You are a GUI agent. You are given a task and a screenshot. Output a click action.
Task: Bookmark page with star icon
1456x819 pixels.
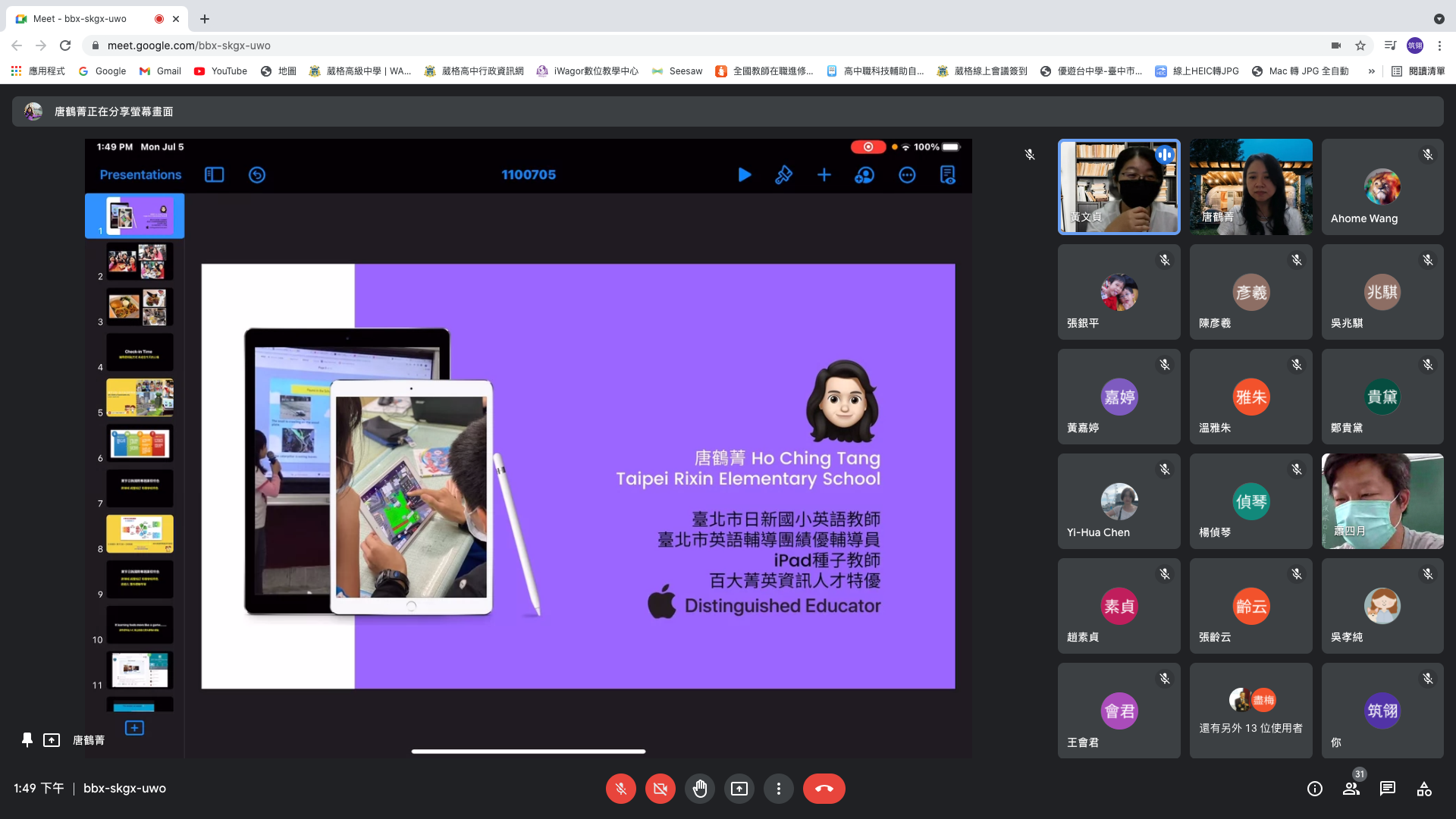coord(1360,45)
